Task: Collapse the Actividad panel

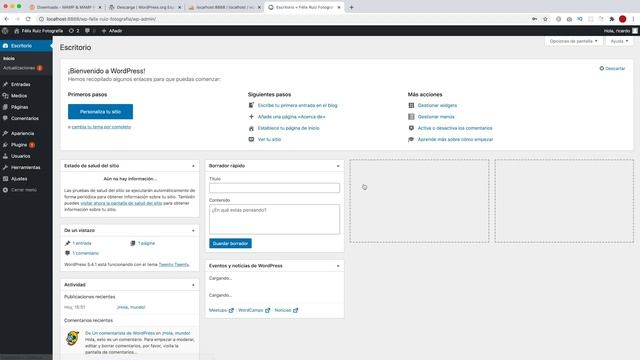Action: [x=193, y=284]
